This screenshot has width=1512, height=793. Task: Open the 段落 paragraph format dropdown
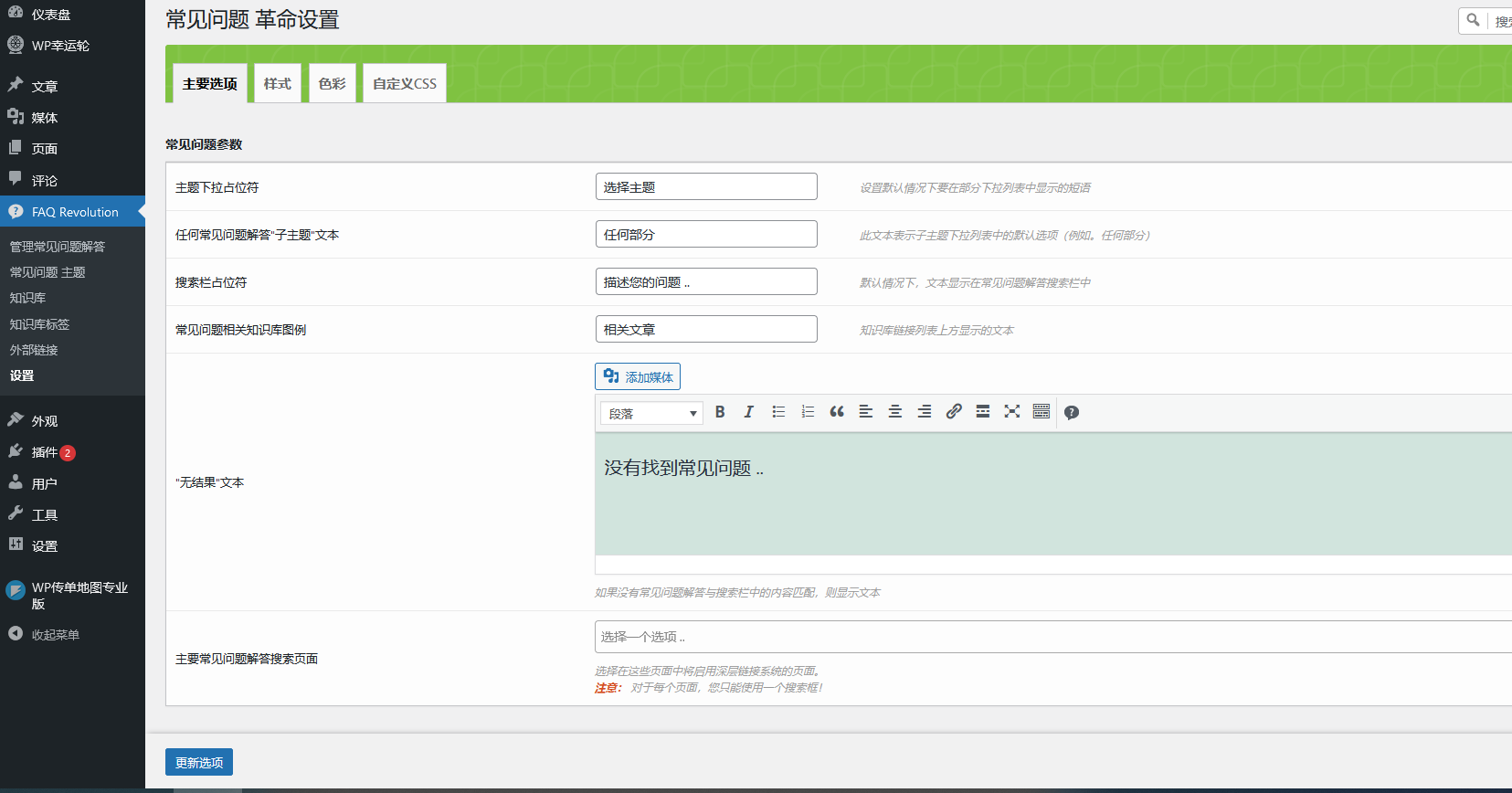point(651,414)
